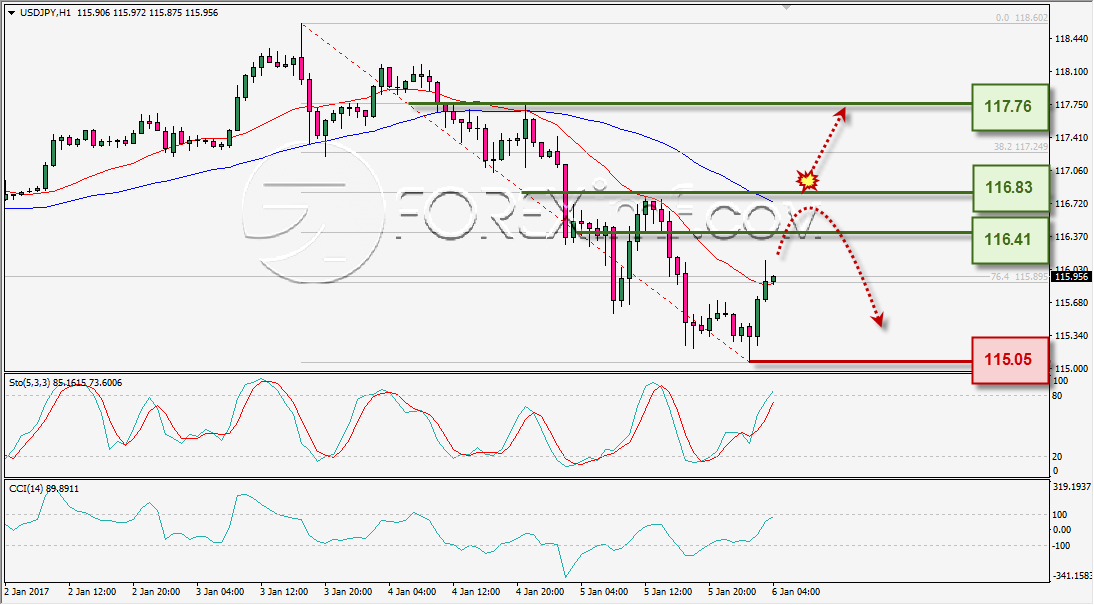Click the 2 Jan 20:00 time label
Viewport: 1094px width, 605px height.
pos(156,592)
